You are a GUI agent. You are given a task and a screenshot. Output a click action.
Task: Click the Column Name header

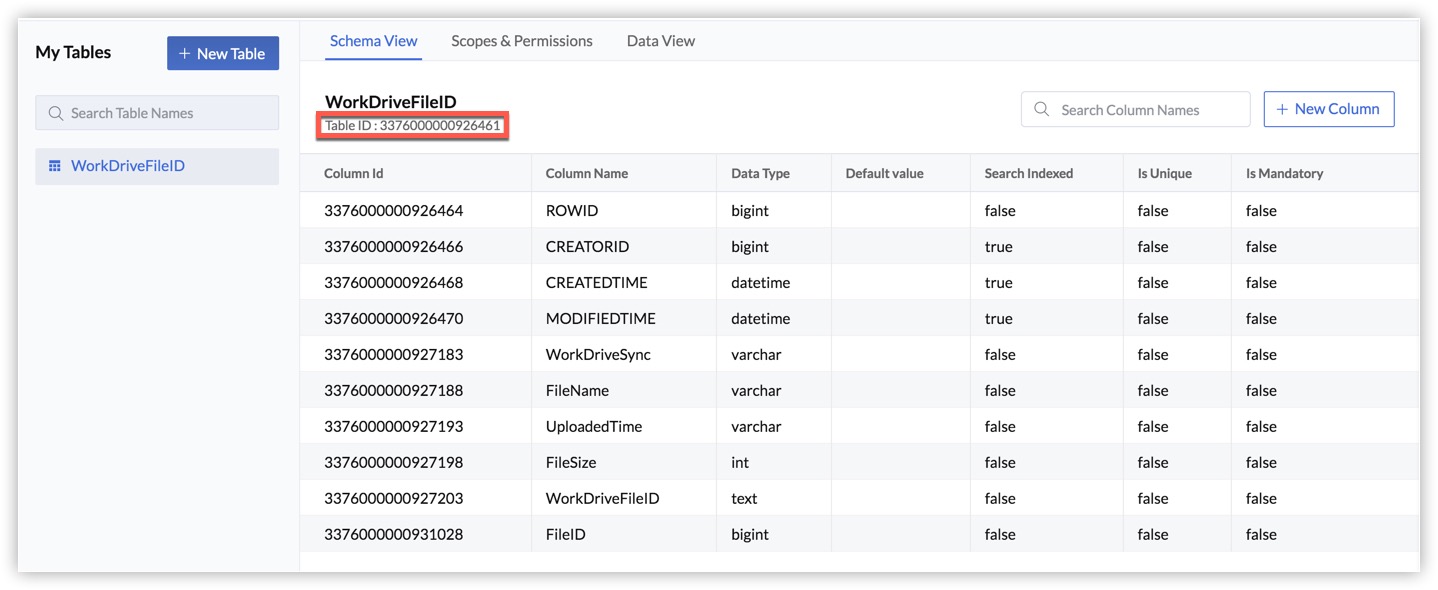click(x=586, y=173)
